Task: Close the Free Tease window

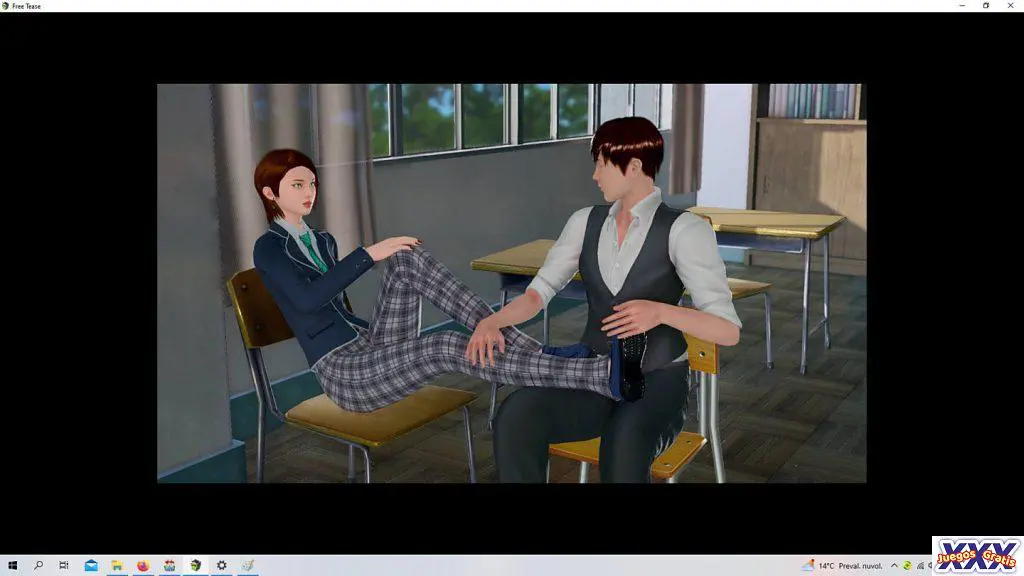Action: click(1011, 6)
